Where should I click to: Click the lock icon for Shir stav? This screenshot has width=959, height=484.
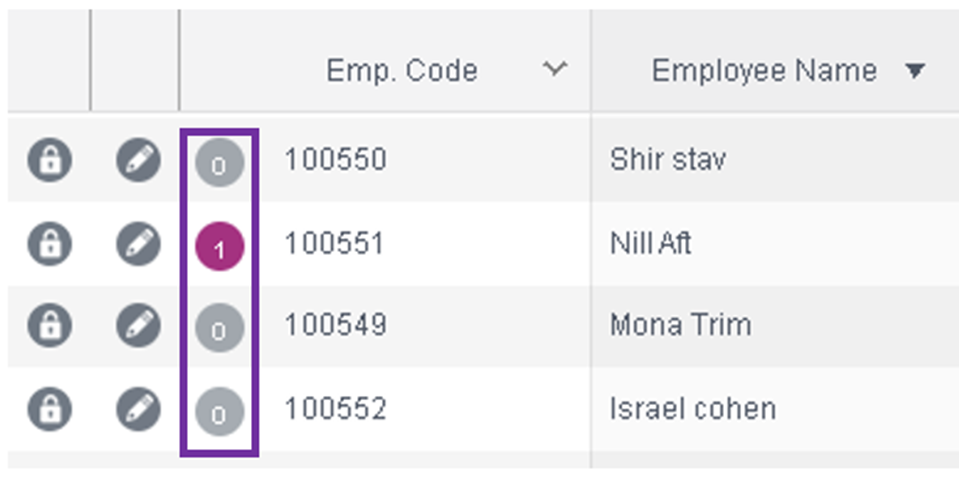pos(50,160)
